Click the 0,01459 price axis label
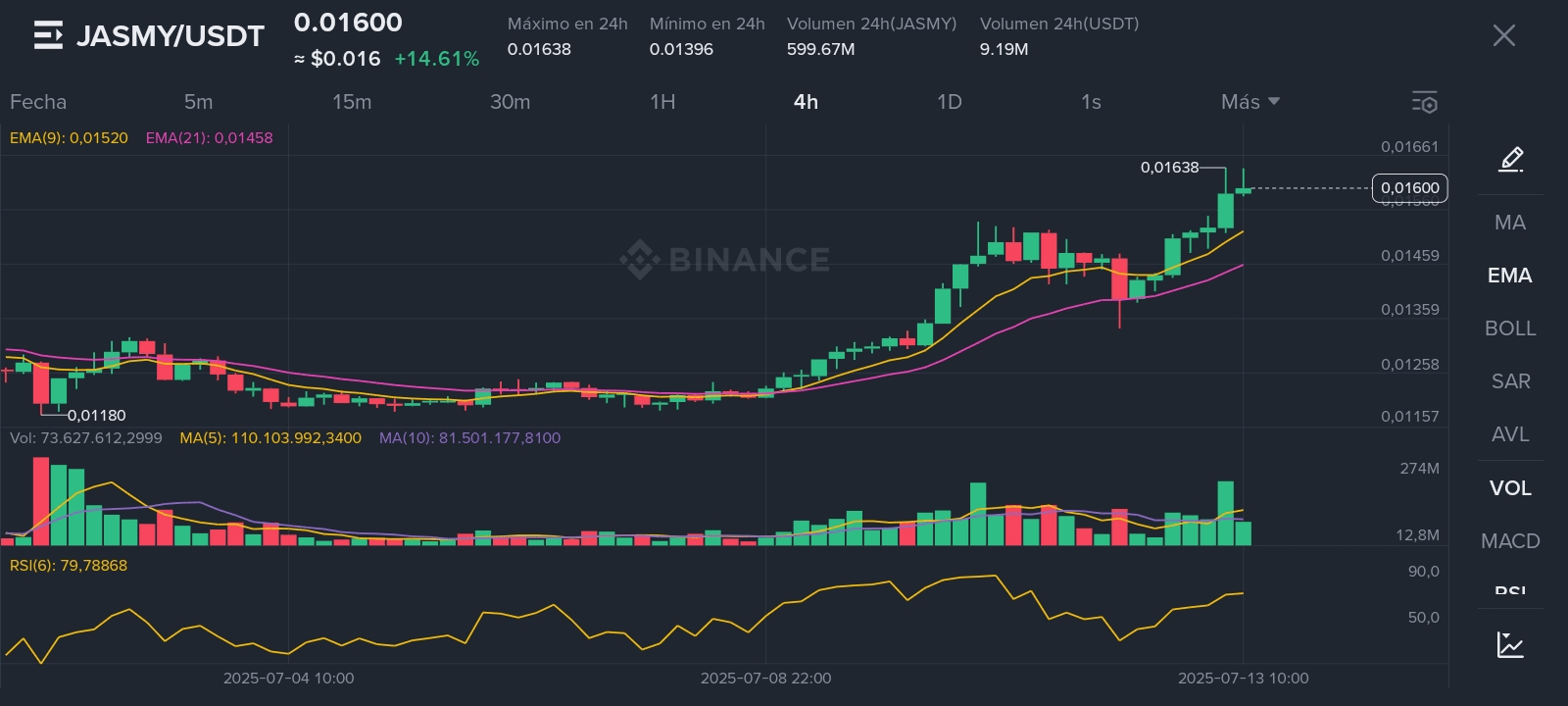The image size is (1568, 706). point(1410,256)
